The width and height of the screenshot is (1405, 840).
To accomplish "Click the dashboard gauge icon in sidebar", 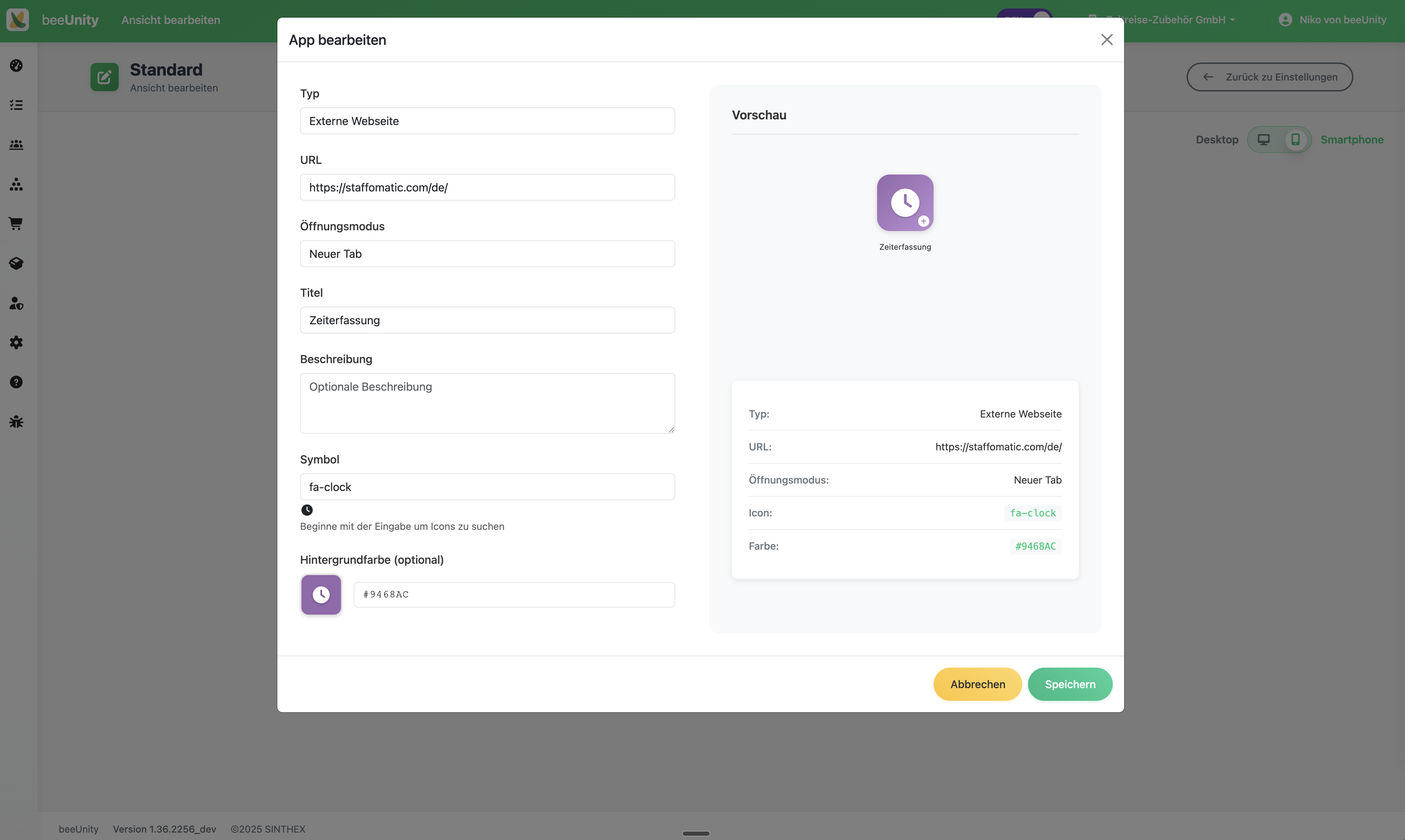I will click(16, 66).
